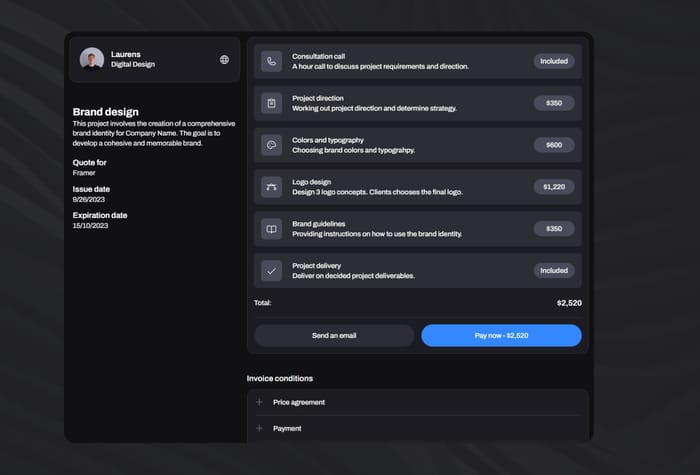
Task: Click the Issue date label
Action: pos(92,189)
